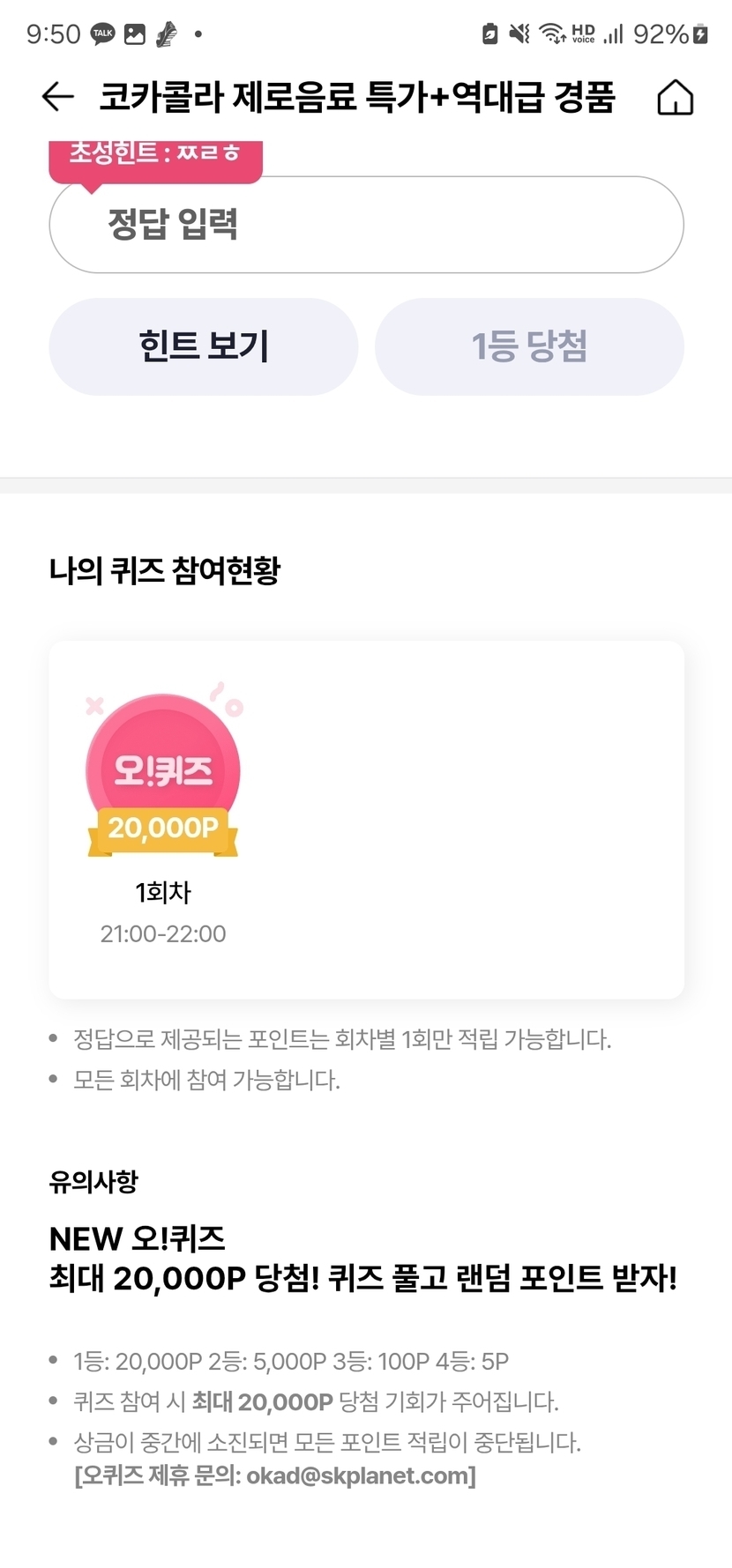Tap the yellow 20,000P ribbon
732x1568 pixels.
coord(163,829)
